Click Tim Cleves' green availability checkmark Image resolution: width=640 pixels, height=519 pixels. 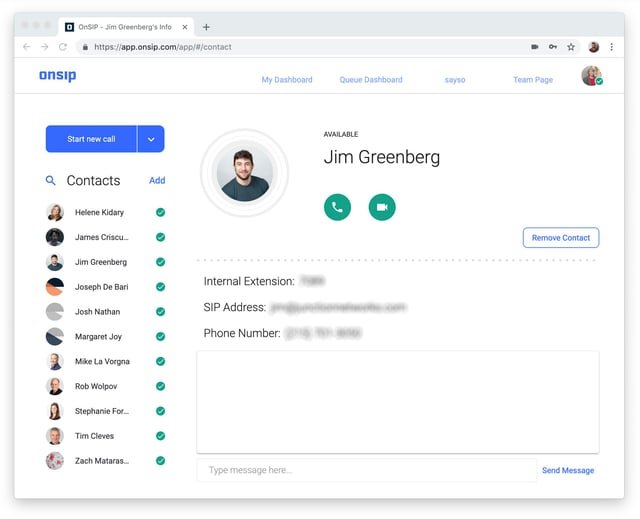[160, 436]
